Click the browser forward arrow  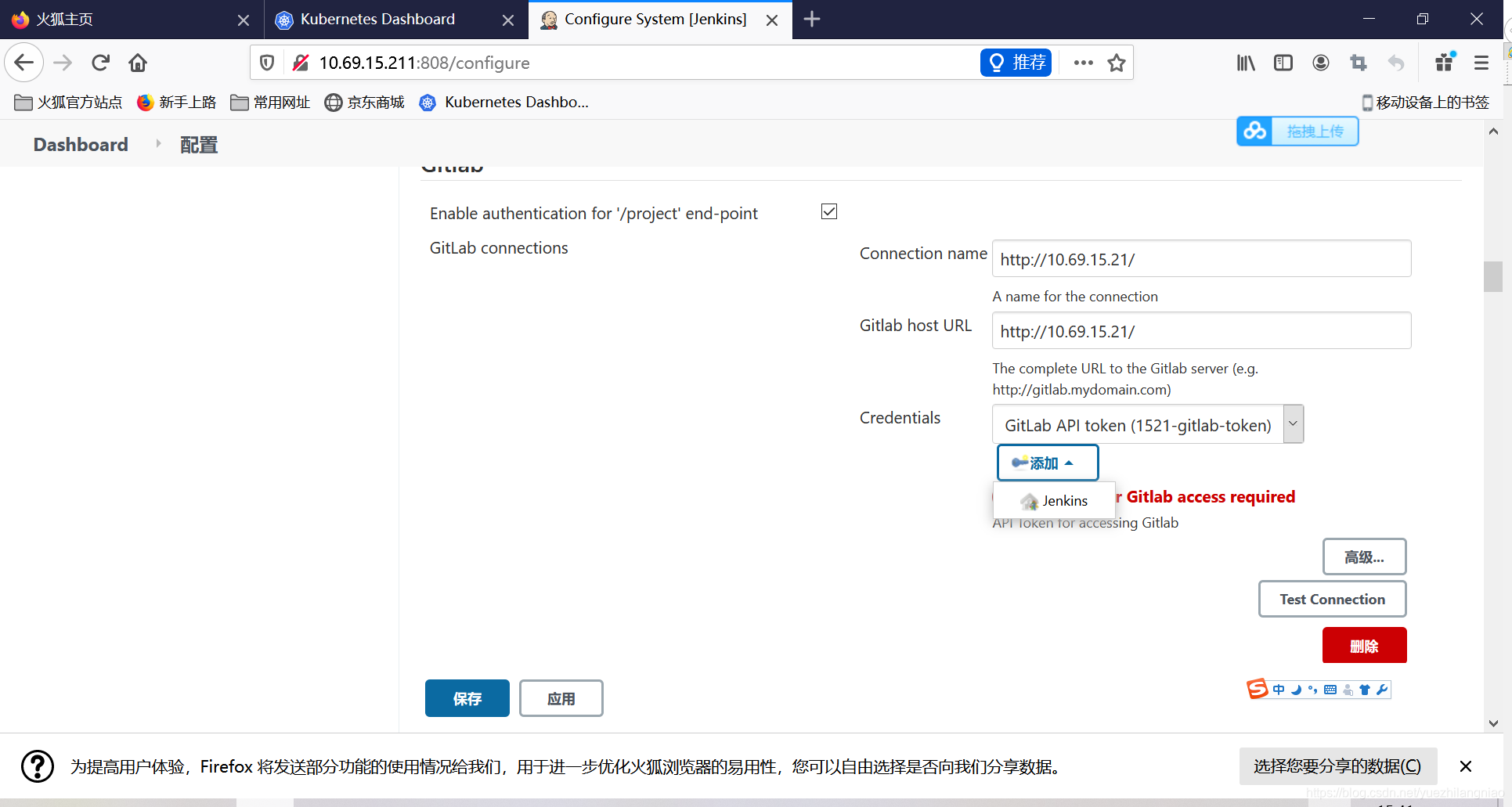(63, 63)
